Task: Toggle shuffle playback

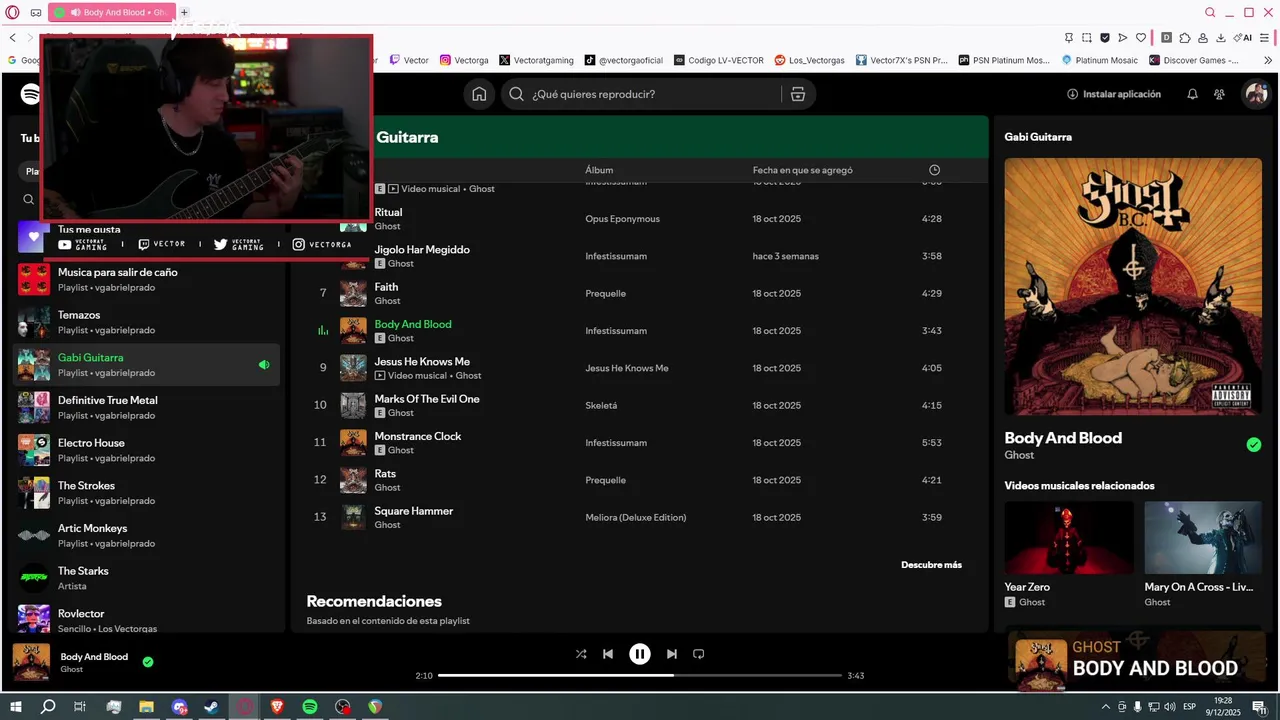Action: 581,654
